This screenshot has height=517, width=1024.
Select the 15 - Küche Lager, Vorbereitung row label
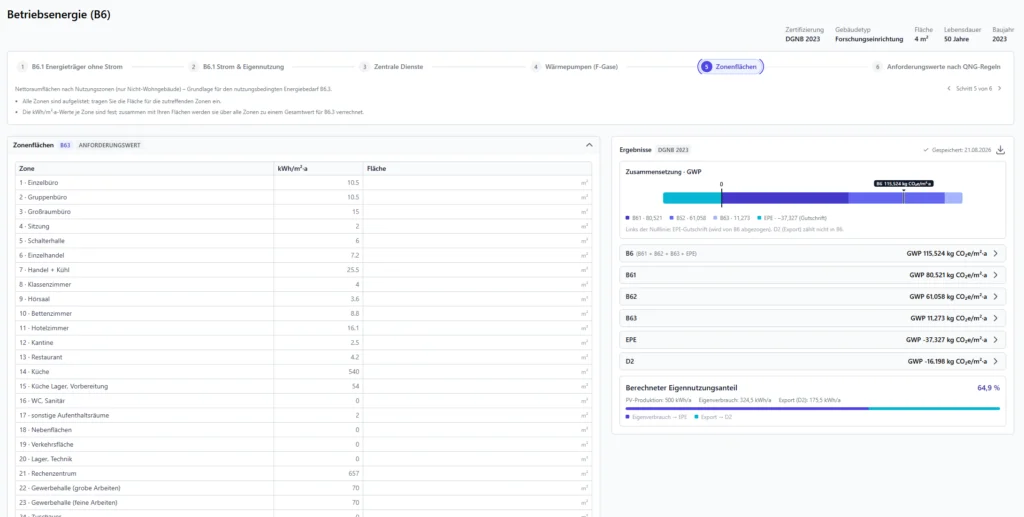[63, 386]
